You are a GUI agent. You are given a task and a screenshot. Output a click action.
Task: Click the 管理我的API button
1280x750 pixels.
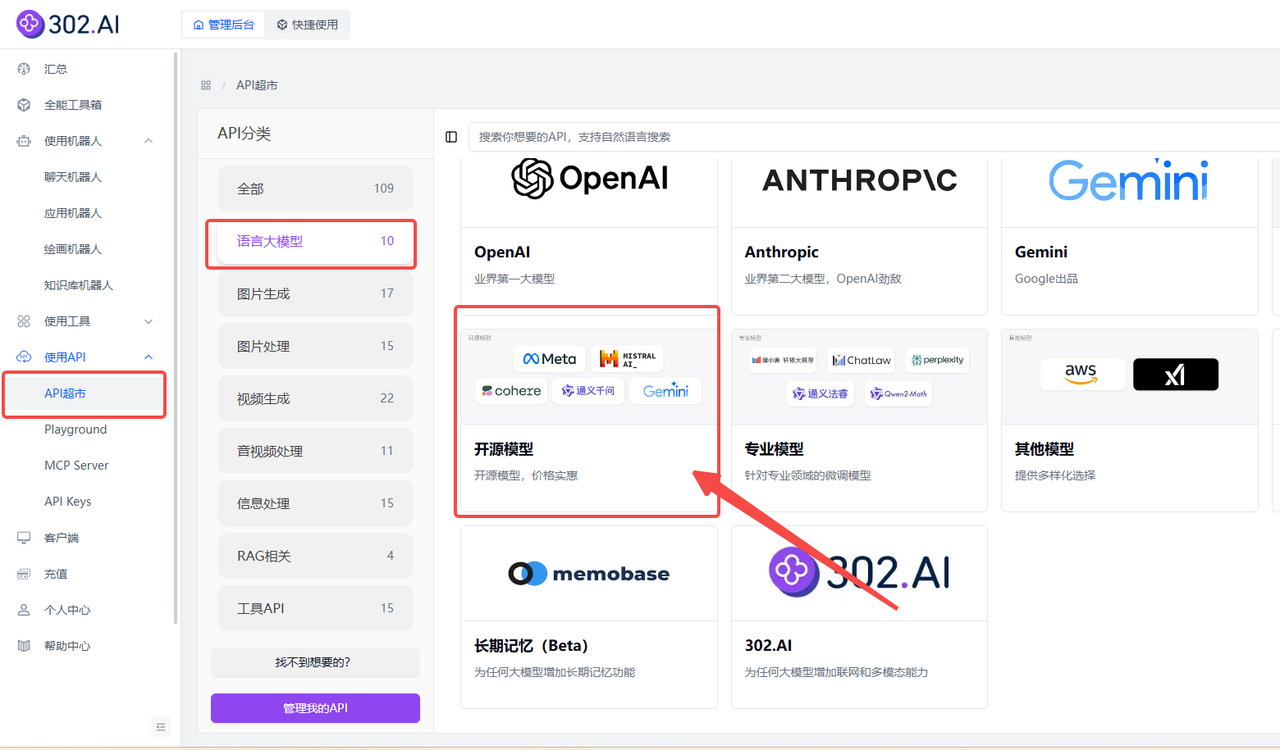pyautogui.click(x=315, y=708)
